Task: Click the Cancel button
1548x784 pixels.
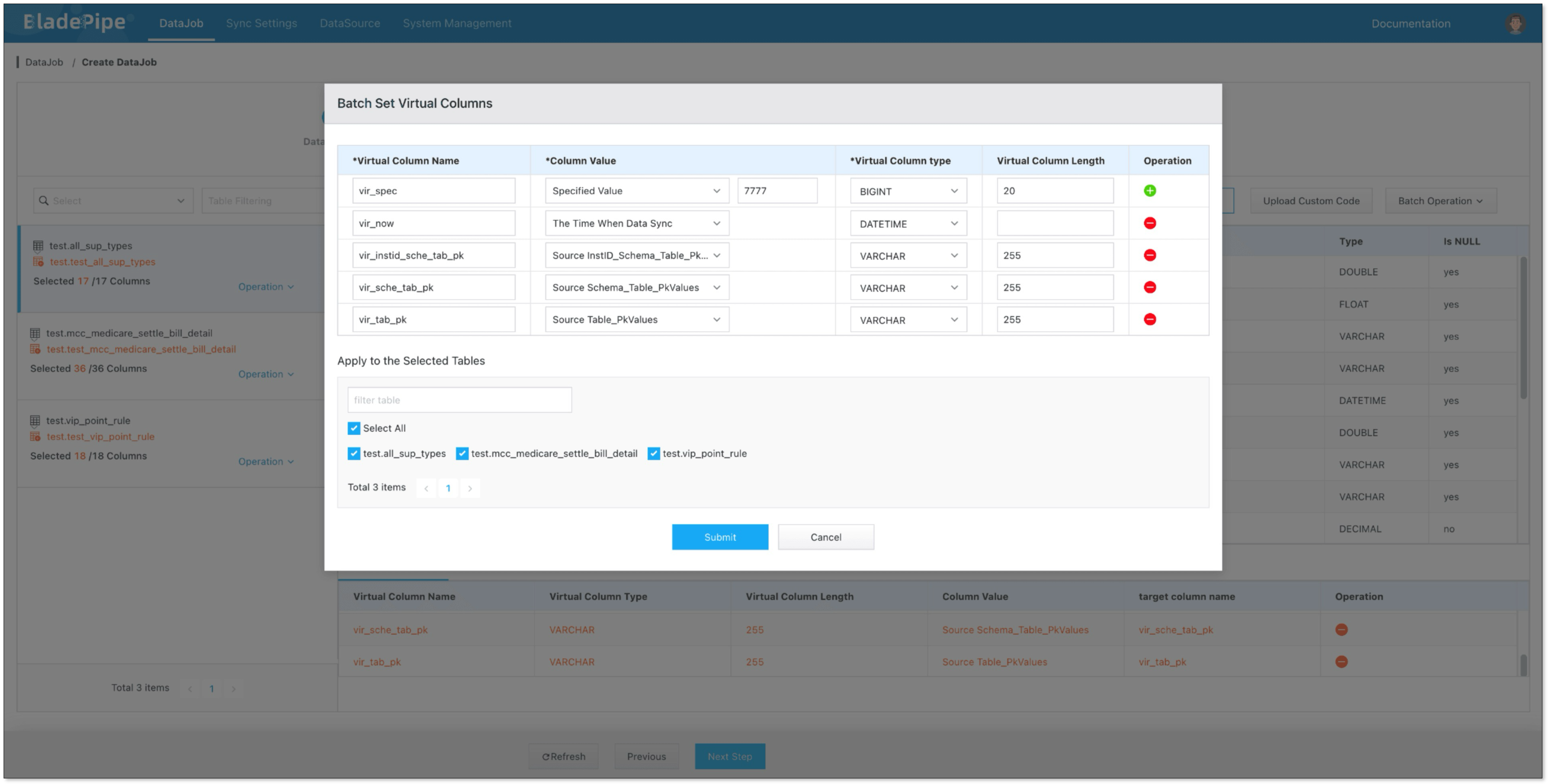Action: pyautogui.click(x=825, y=537)
